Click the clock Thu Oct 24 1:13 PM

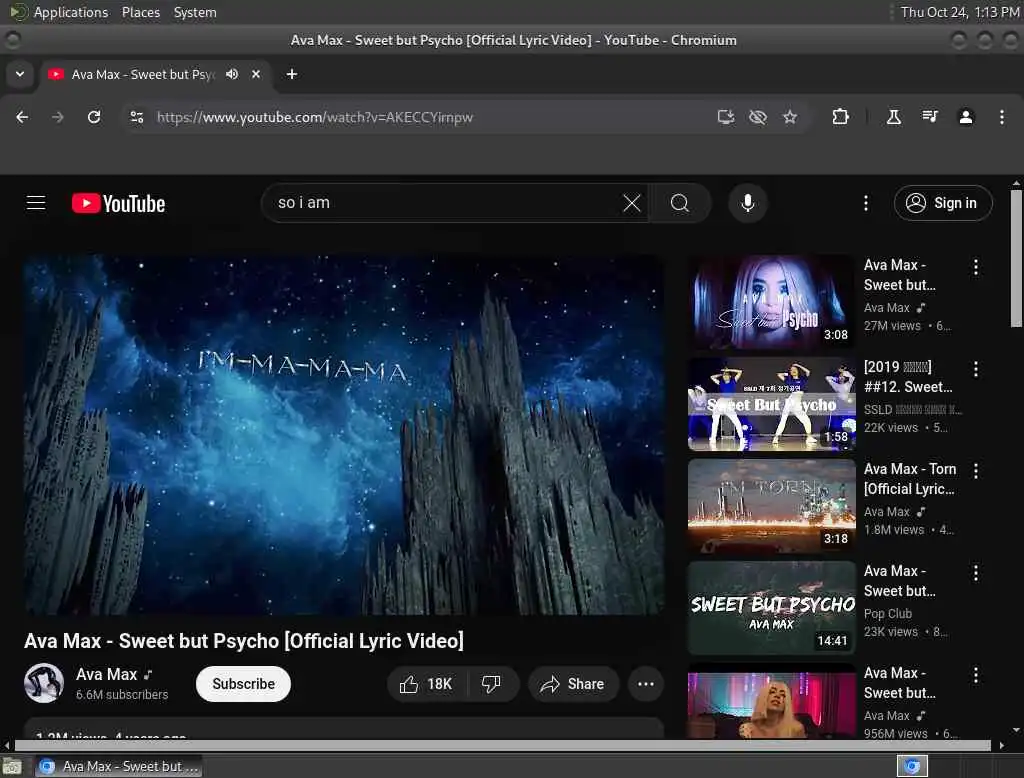coord(959,12)
